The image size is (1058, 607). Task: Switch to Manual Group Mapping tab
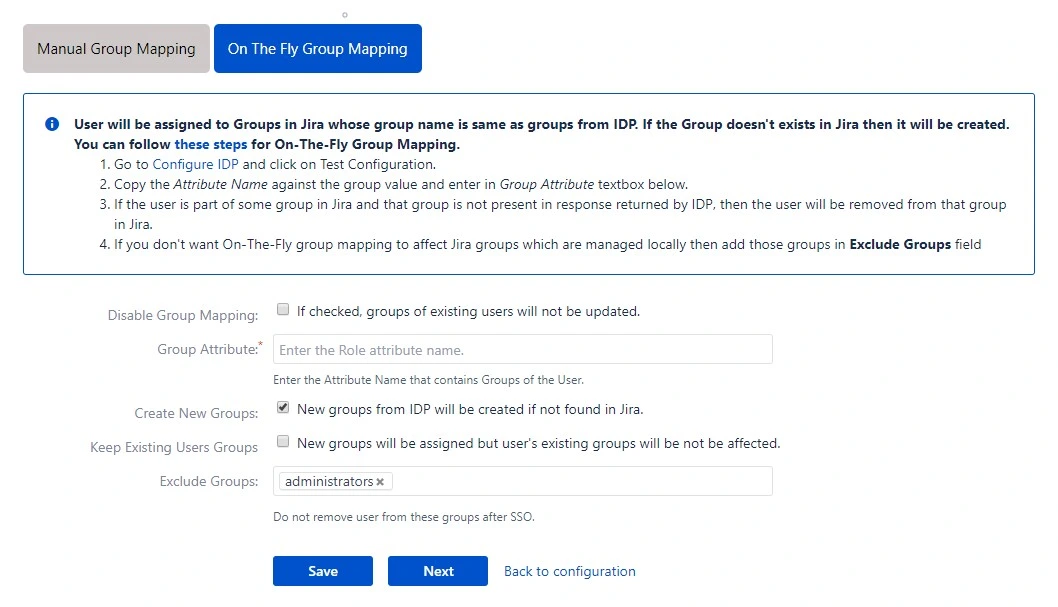point(116,49)
